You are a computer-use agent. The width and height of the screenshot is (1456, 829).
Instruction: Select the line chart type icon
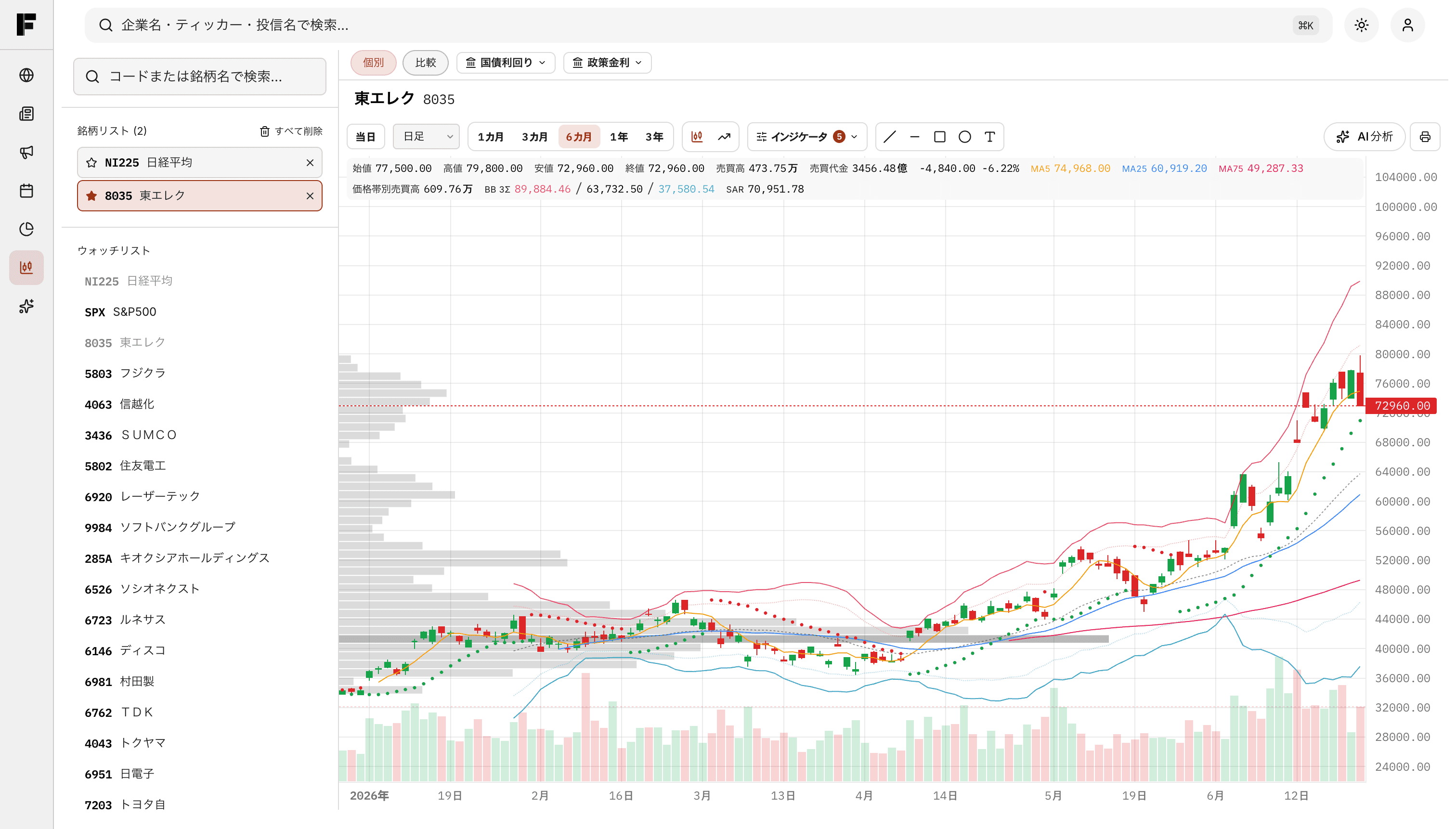724,137
